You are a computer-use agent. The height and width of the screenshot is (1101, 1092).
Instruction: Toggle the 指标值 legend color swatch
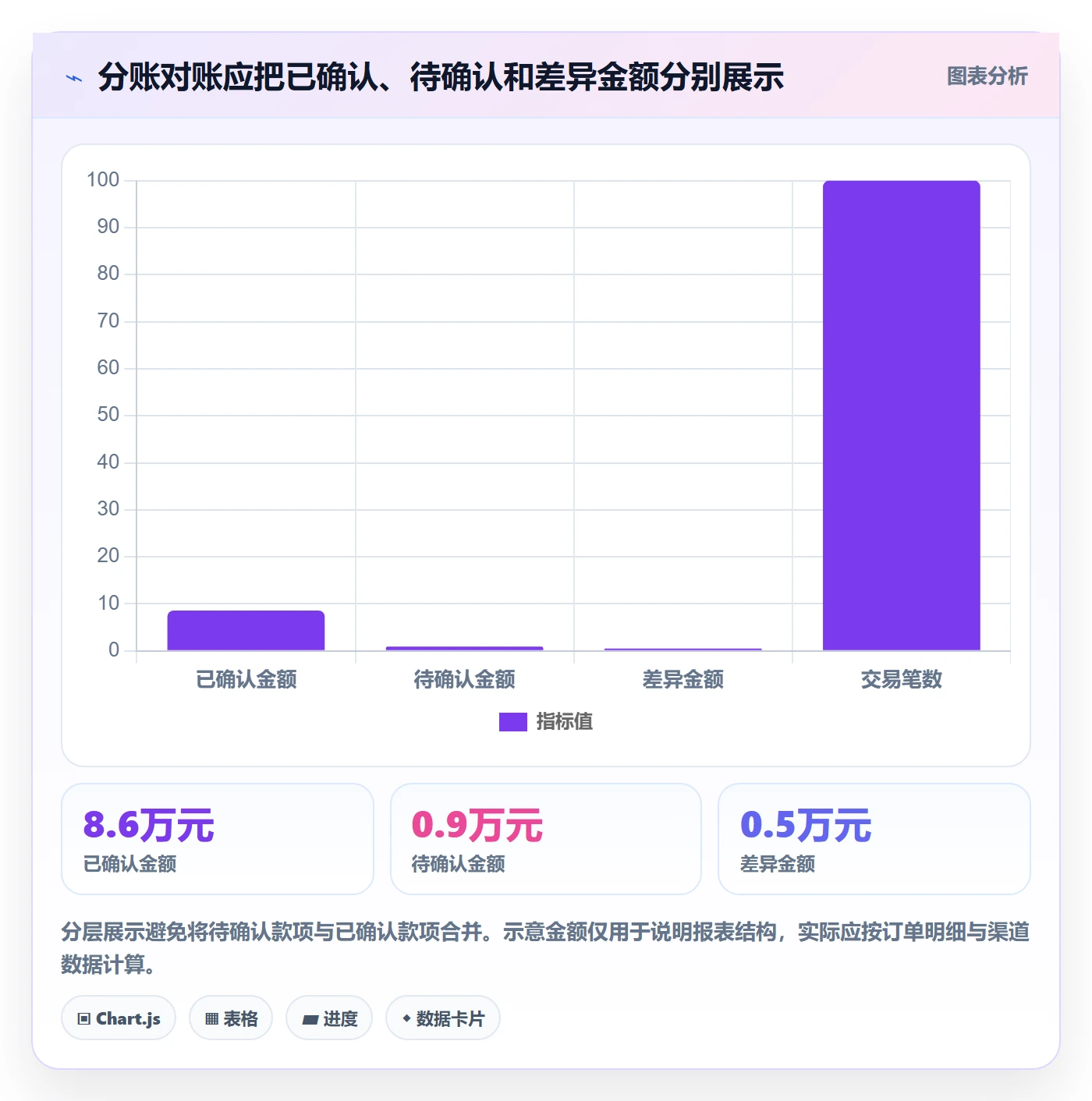[x=512, y=722]
